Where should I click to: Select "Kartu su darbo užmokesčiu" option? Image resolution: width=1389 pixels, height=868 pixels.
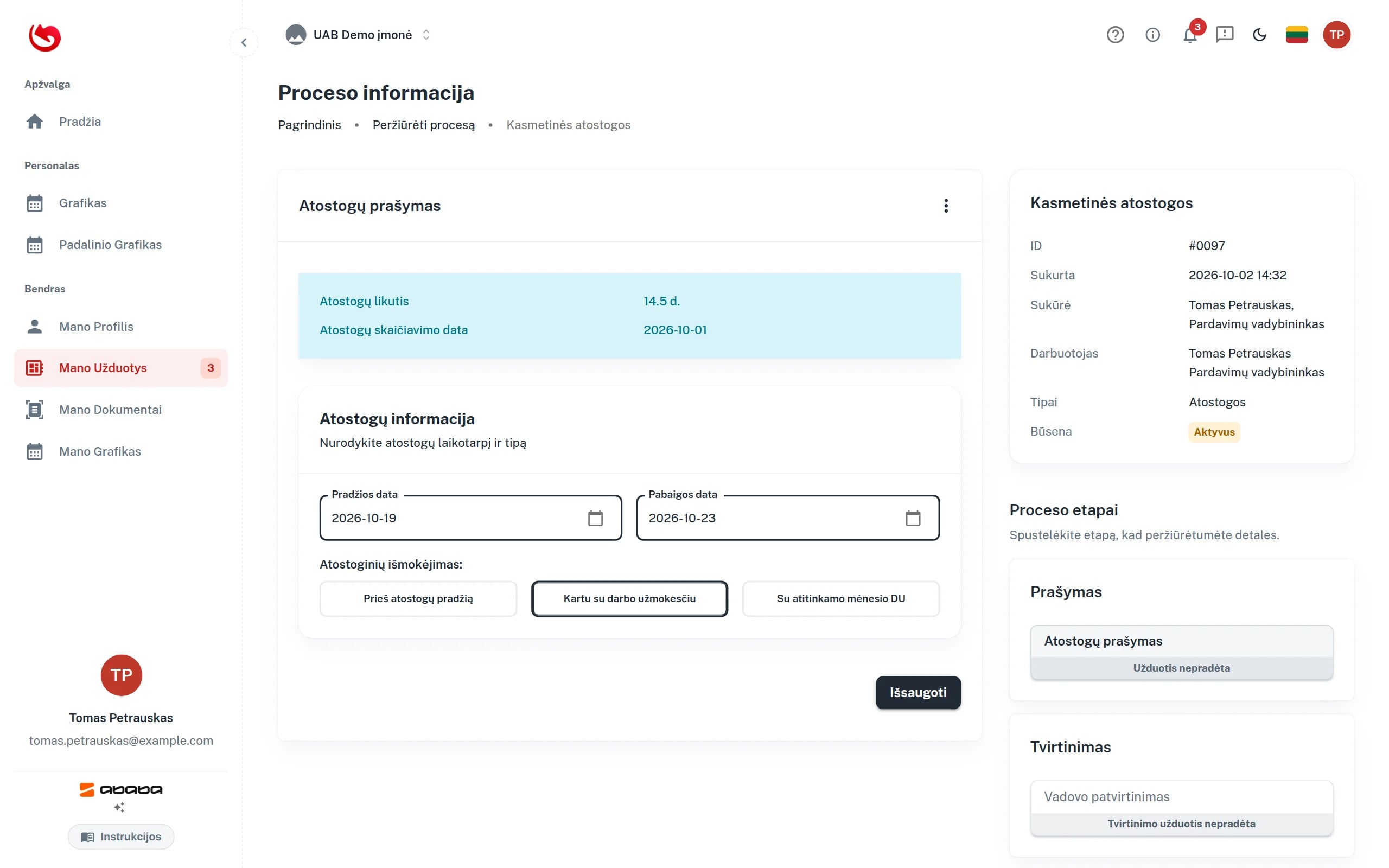(x=629, y=598)
